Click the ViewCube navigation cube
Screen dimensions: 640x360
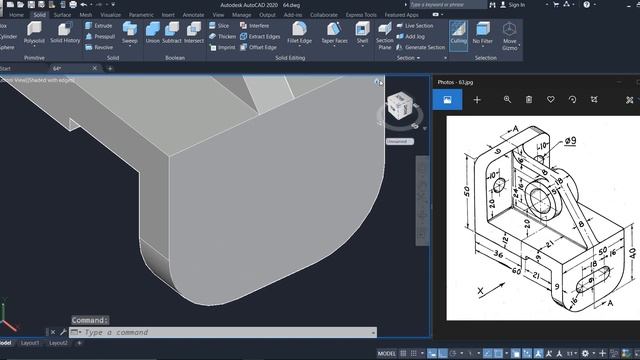click(400, 107)
